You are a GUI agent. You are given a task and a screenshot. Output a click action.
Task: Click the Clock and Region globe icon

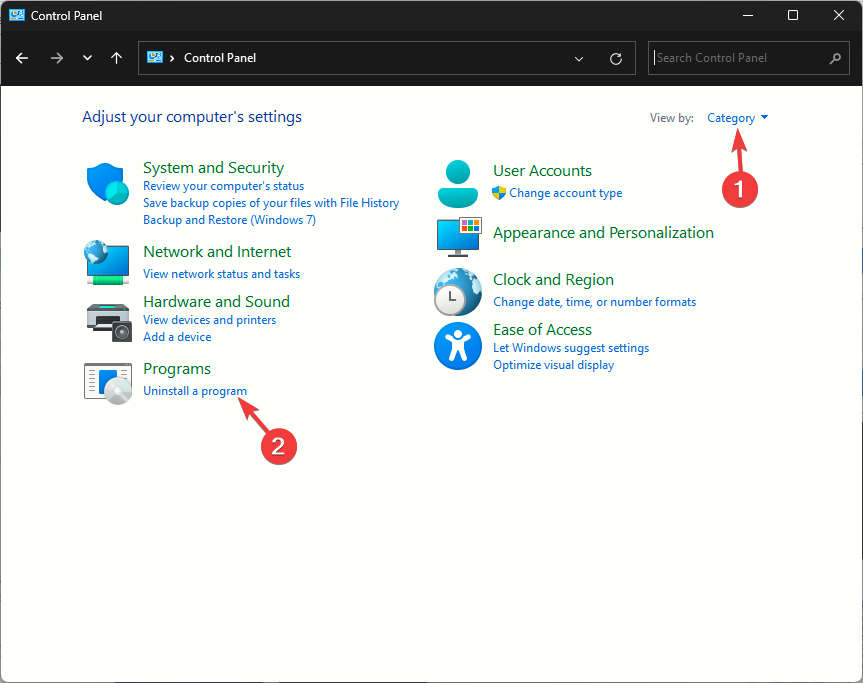coord(457,292)
